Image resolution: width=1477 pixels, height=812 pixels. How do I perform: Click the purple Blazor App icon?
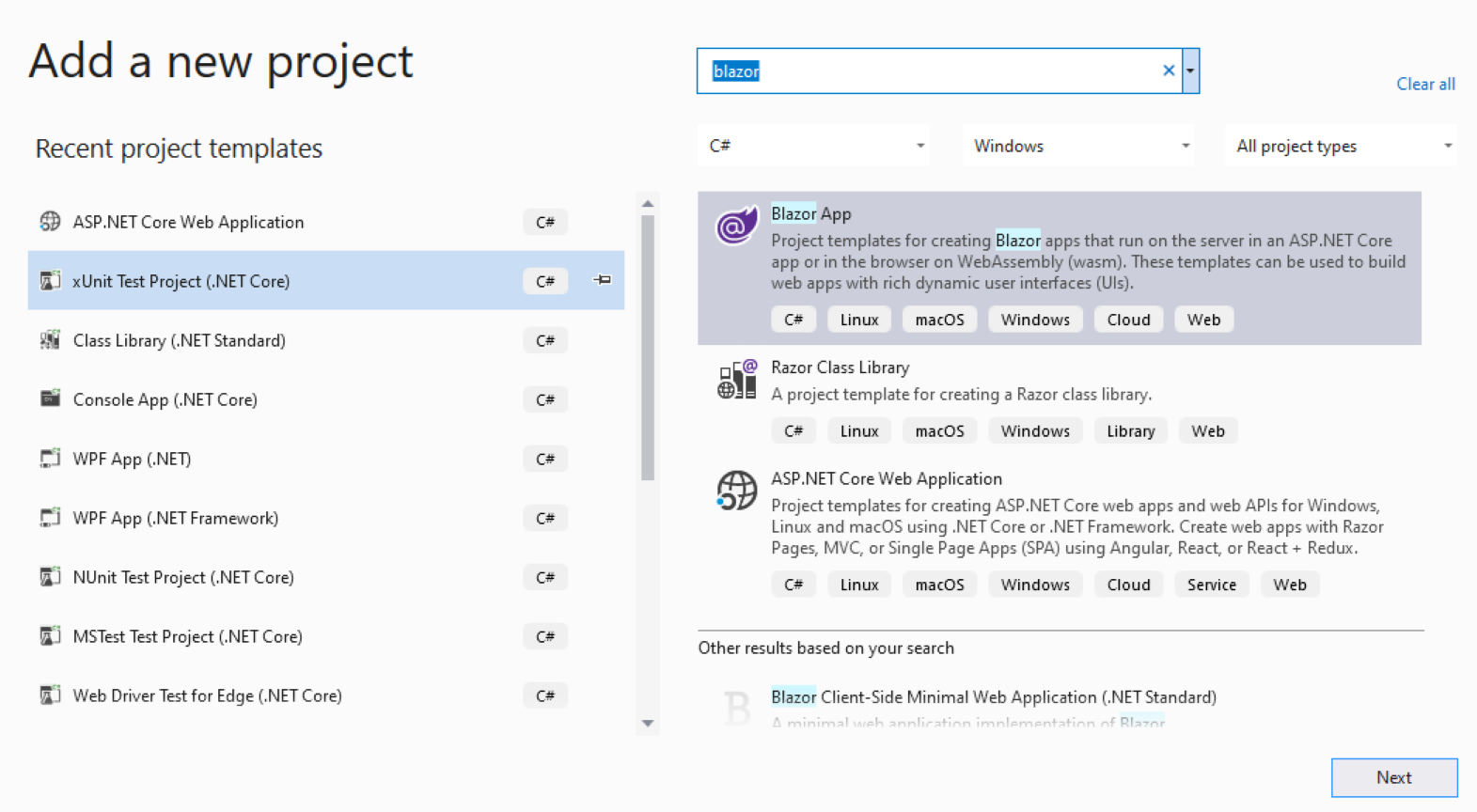point(736,226)
